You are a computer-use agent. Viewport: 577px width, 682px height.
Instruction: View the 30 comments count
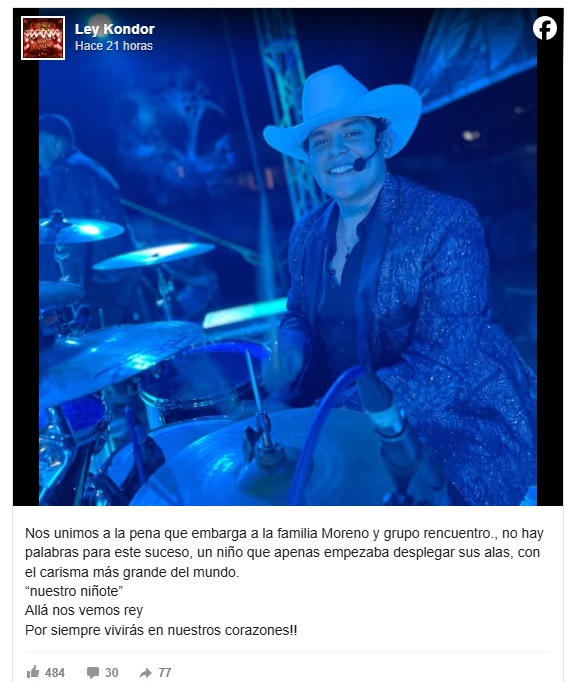pos(112,672)
